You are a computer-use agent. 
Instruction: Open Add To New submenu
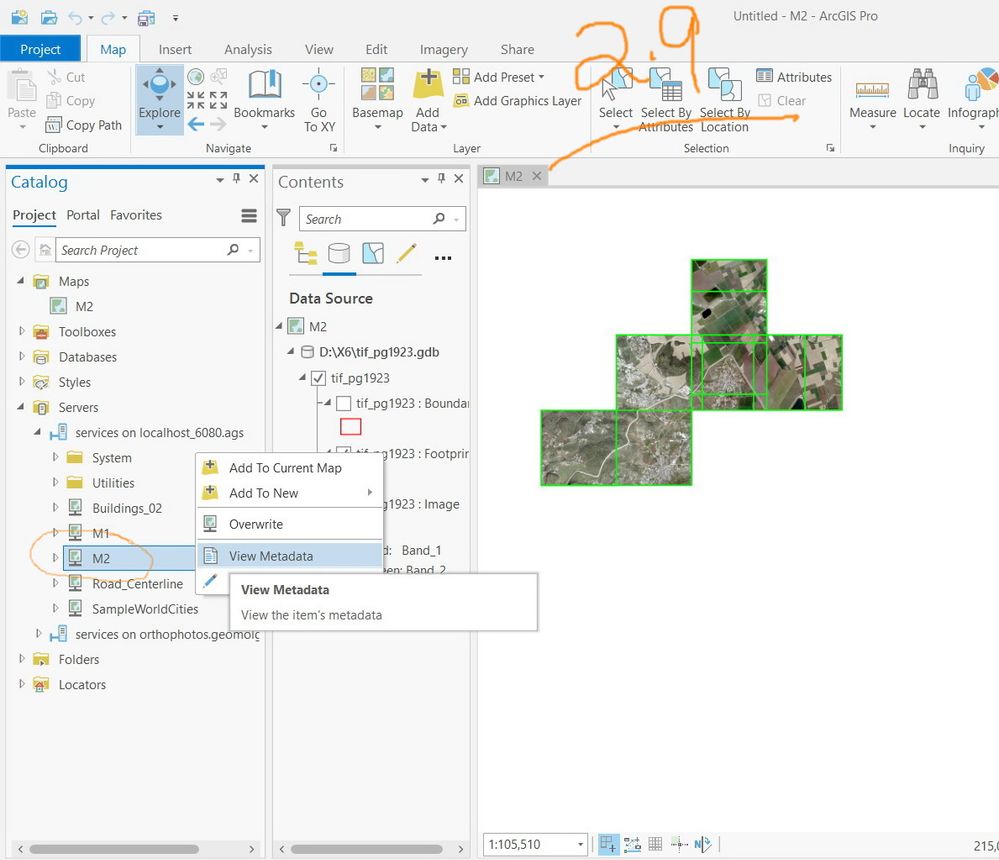click(289, 493)
